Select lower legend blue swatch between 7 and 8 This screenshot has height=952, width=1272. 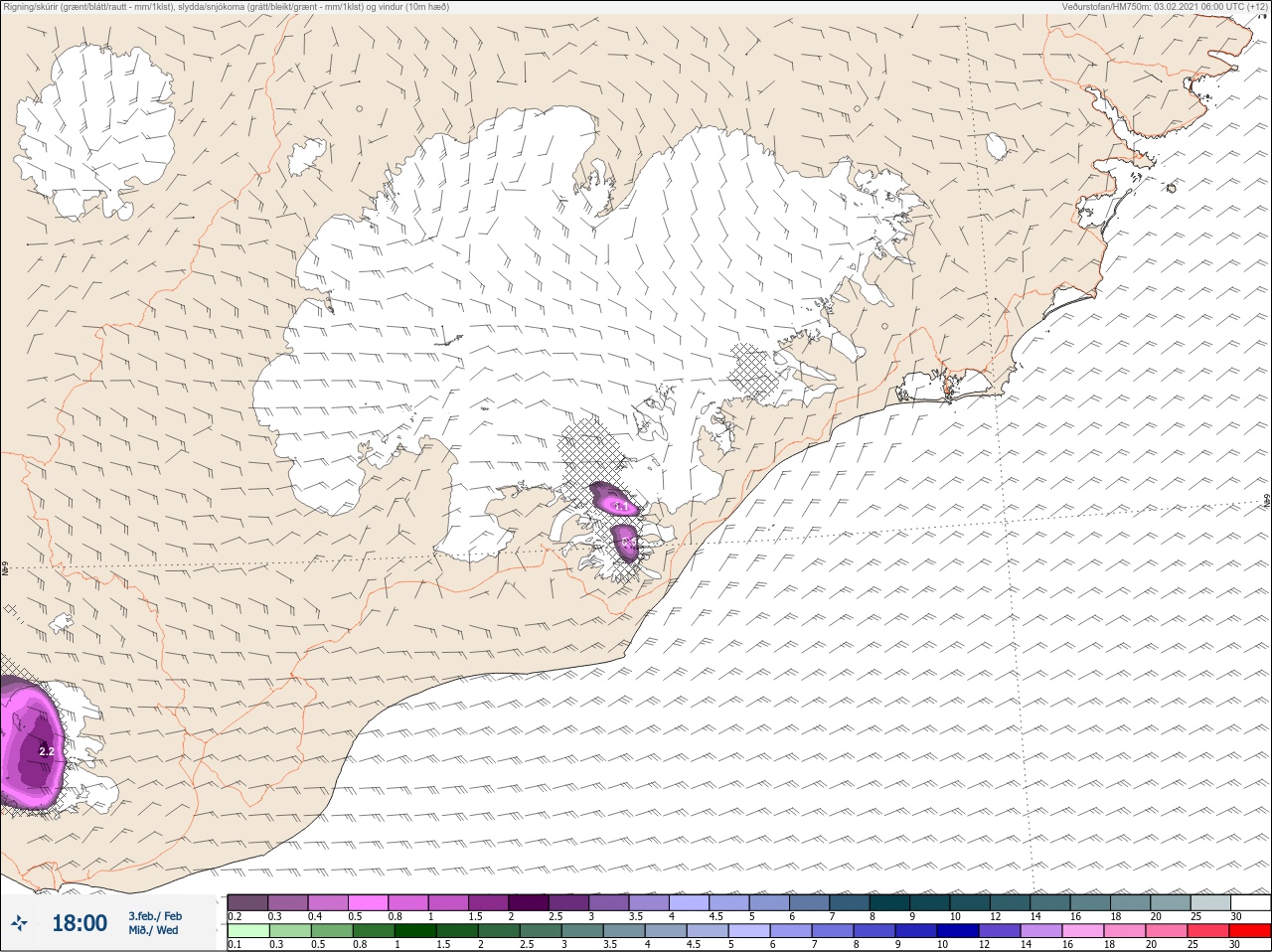833,931
